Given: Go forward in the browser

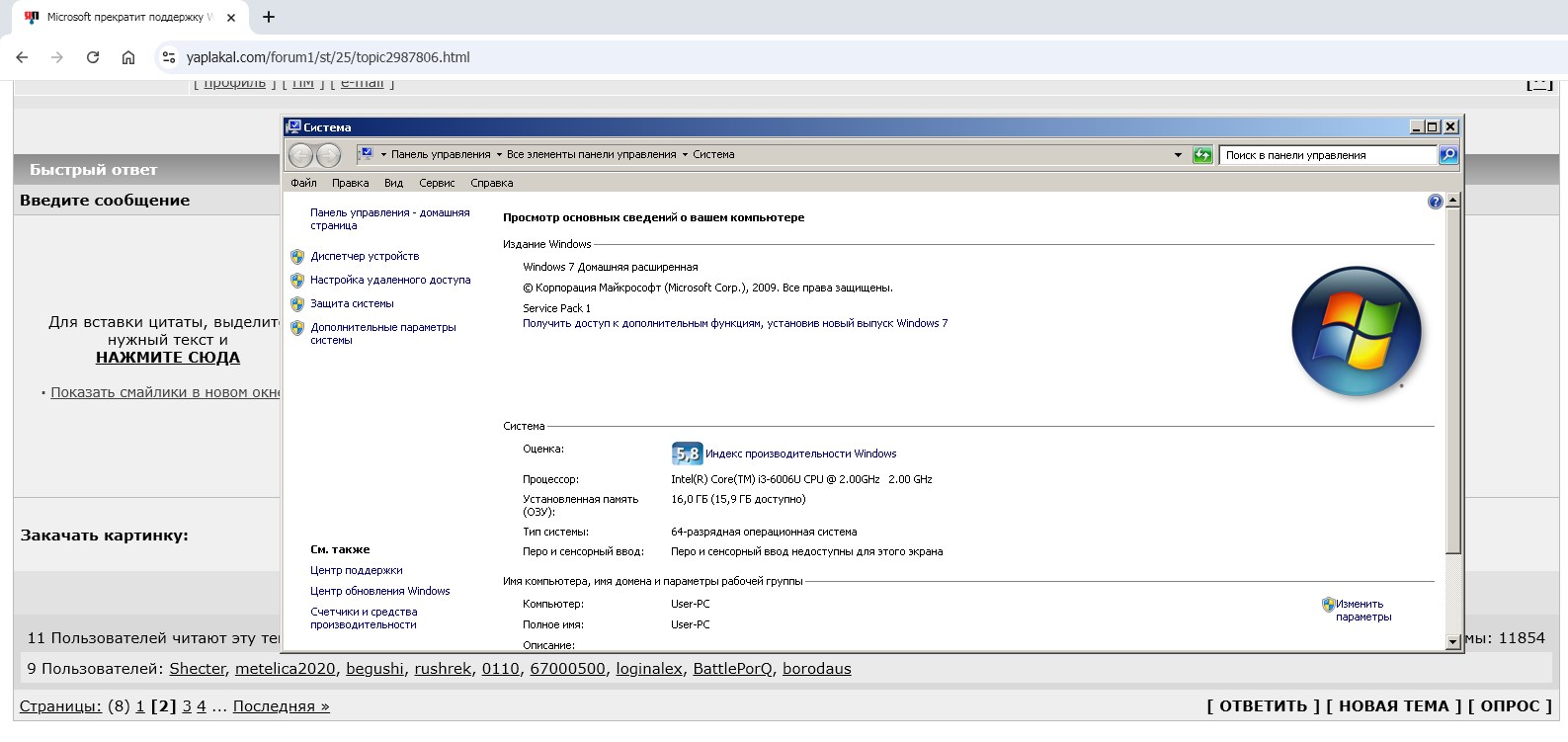Looking at the screenshot, I should (57, 57).
